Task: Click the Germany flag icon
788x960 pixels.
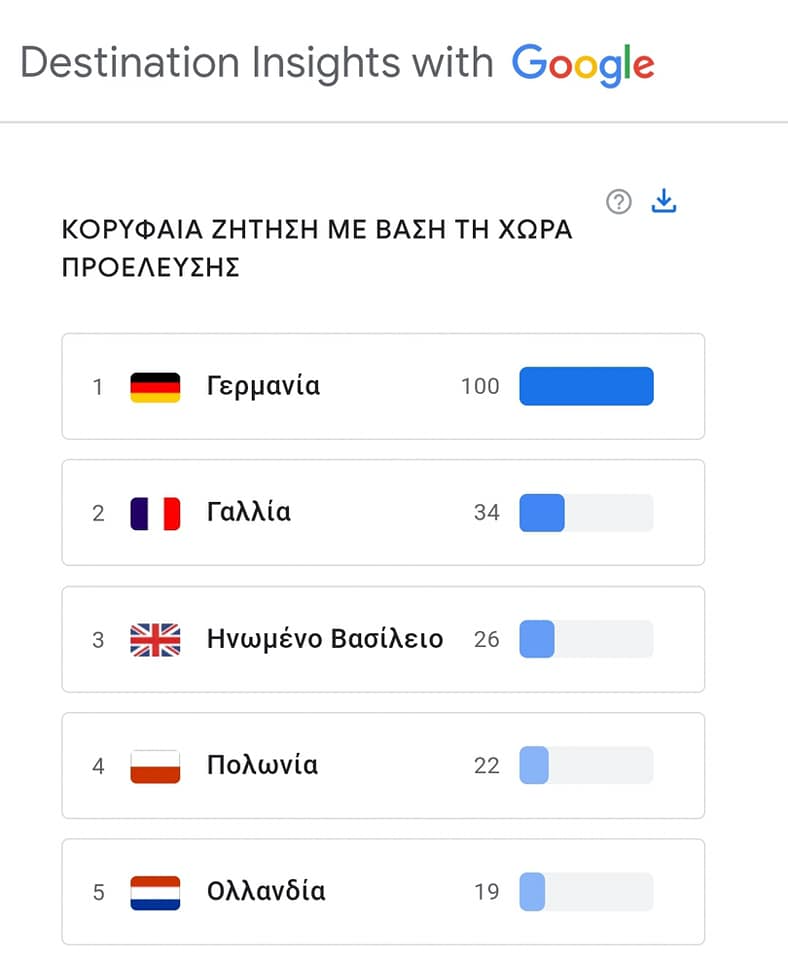Action: click(x=155, y=387)
